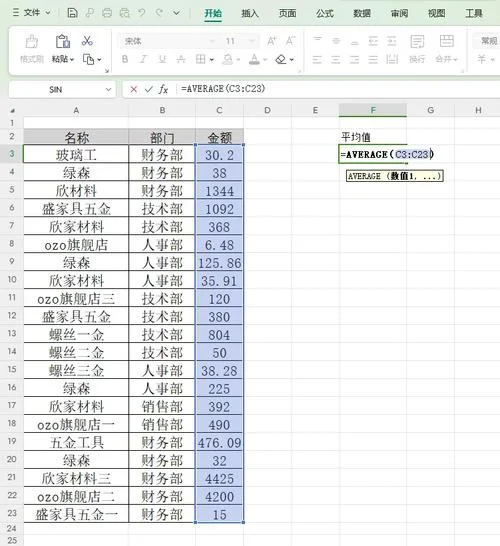This screenshot has width=500, height=546.
Task: Toggle italic formatting
Action: click(x=143, y=59)
